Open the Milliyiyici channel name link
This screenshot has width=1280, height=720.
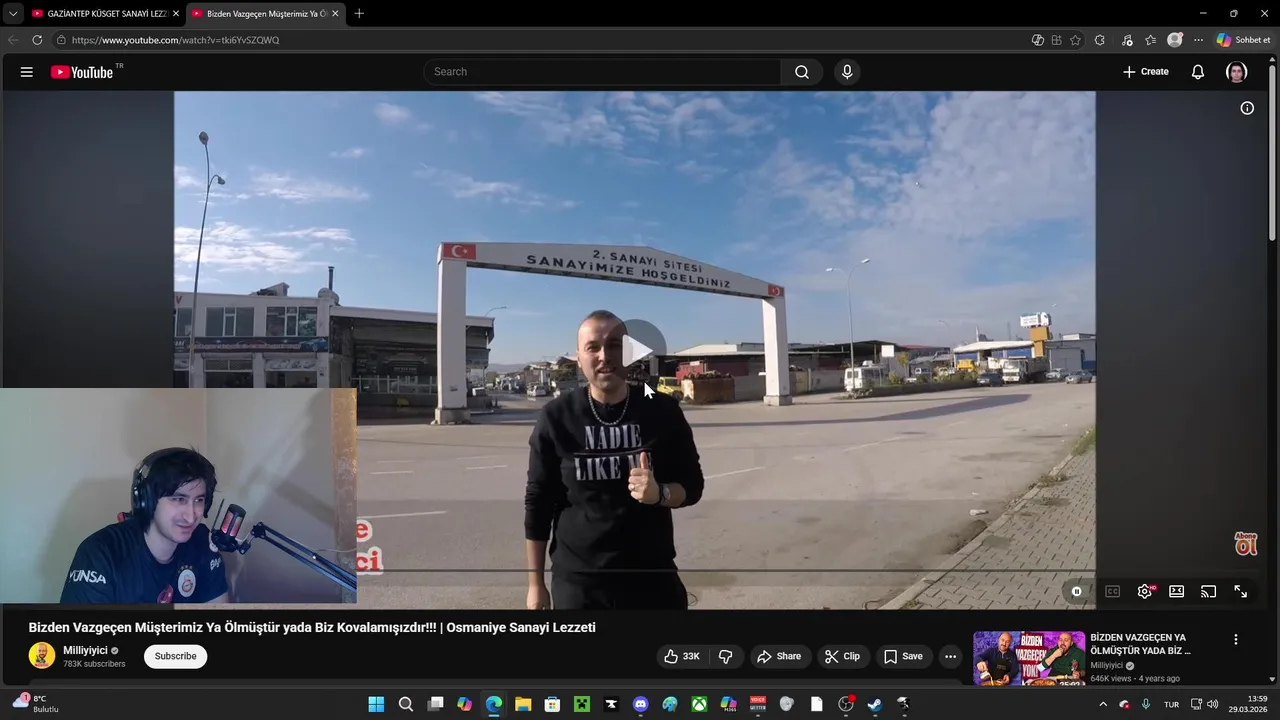[x=85, y=650]
